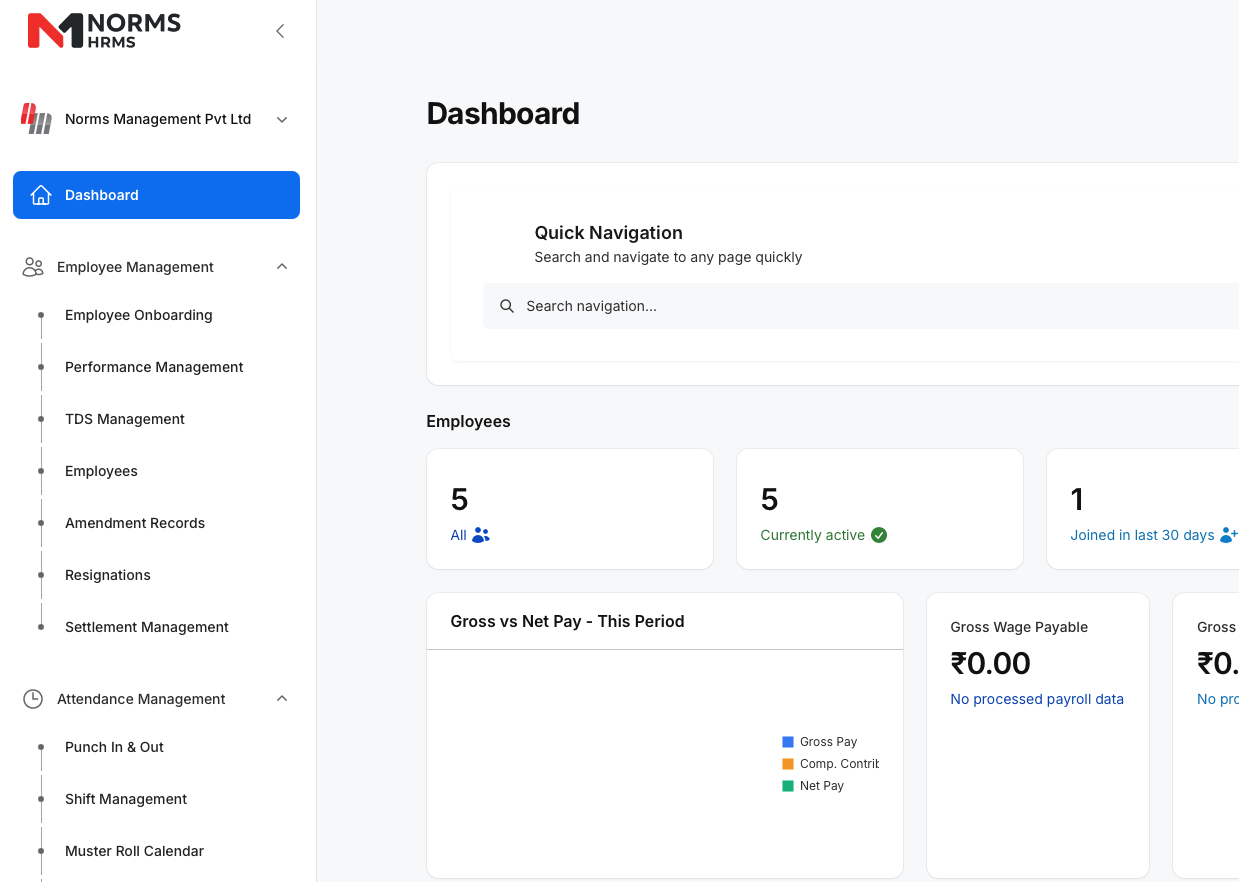
Task: Click the No processed payroll data link
Action: click(1037, 699)
